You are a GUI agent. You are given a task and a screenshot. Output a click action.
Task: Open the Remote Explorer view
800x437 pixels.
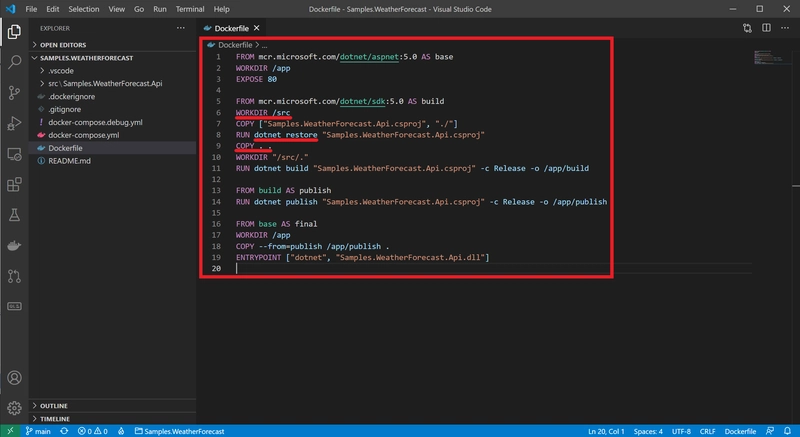pyautogui.click(x=14, y=154)
